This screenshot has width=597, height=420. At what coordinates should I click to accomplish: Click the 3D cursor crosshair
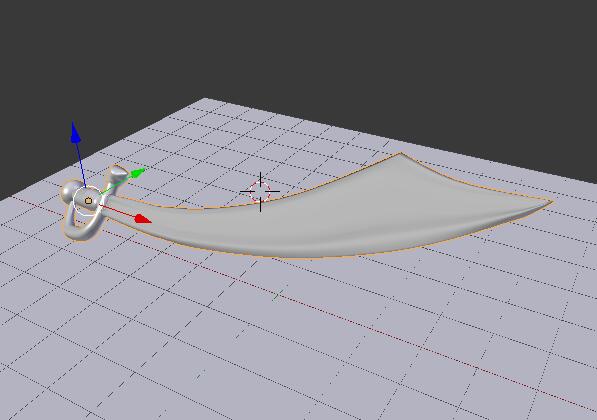(260, 192)
